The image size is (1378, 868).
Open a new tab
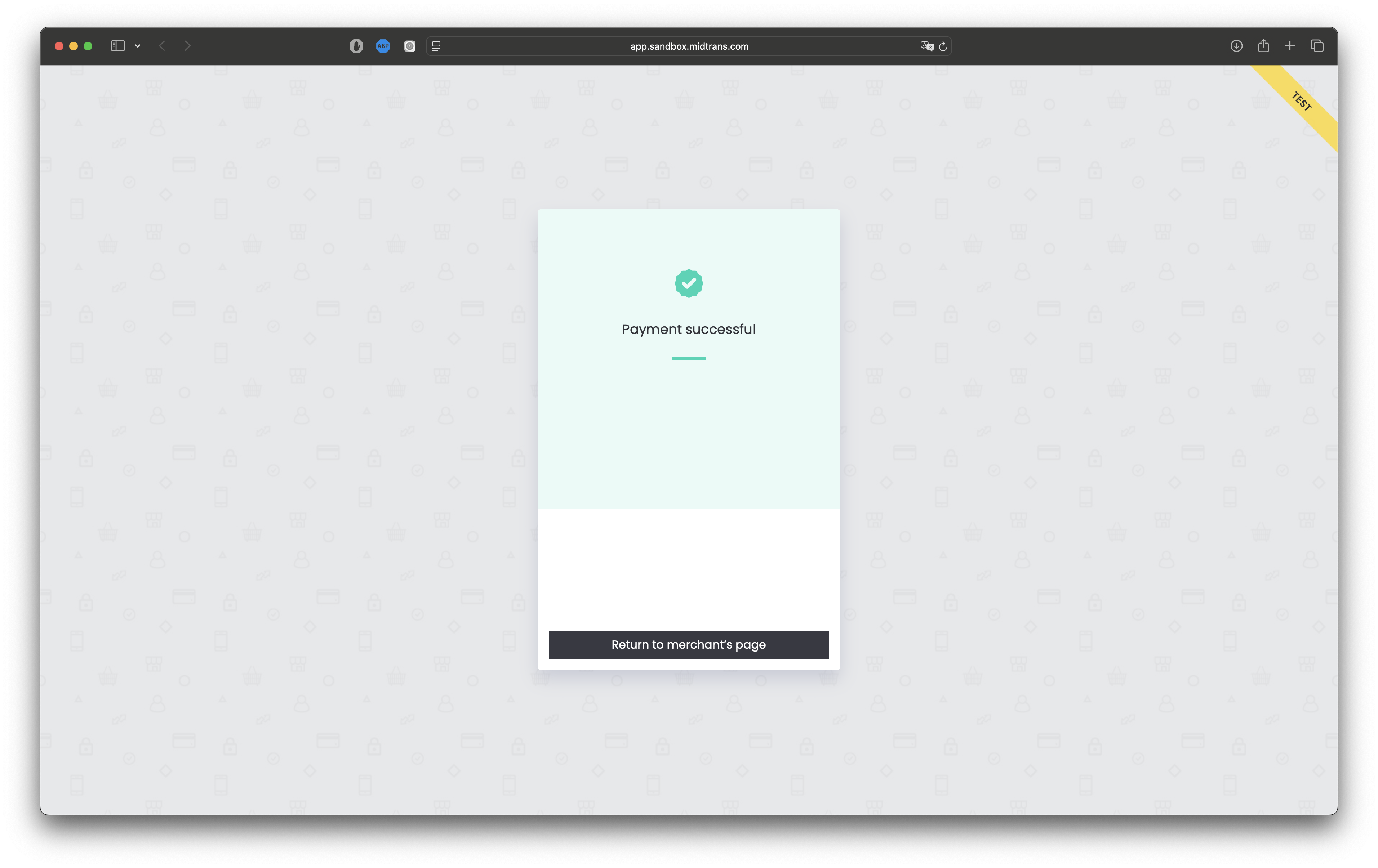pyautogui.click(x=1289, y=46)
